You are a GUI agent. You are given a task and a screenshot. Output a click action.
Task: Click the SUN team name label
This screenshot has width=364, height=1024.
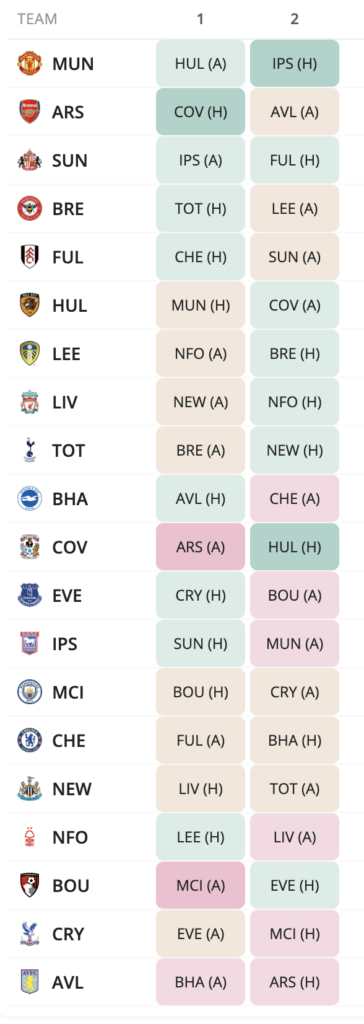tap(70, 160)
